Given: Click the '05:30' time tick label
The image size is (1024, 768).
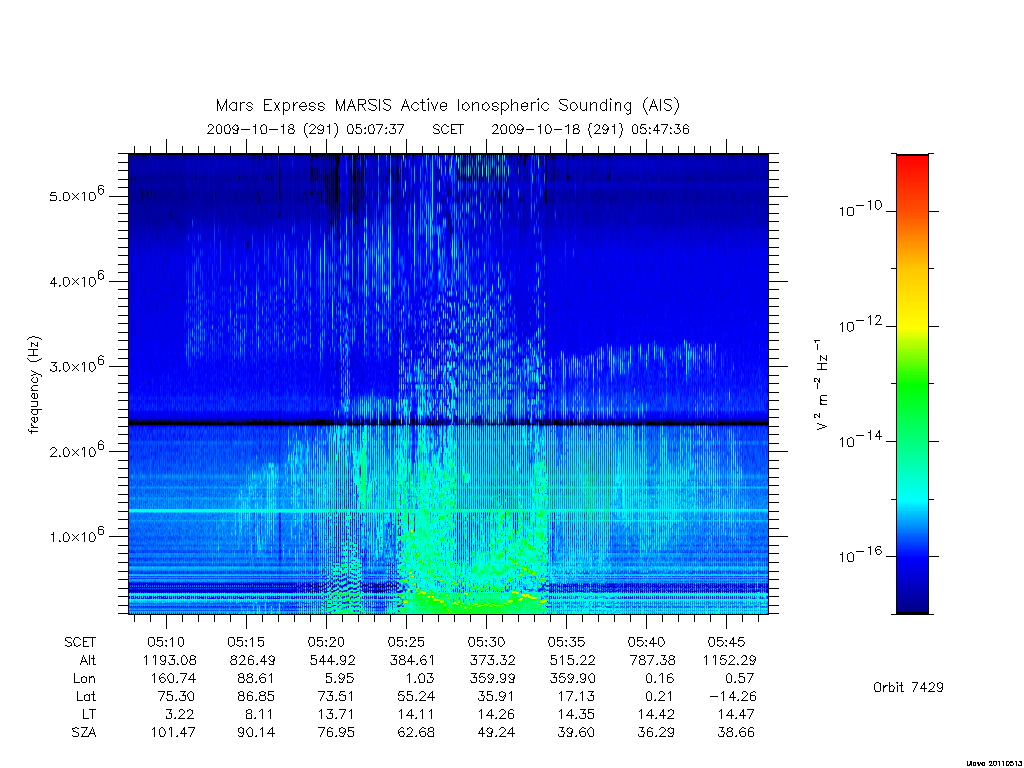Looking at the screenshot, I should (x=487, y=642).
